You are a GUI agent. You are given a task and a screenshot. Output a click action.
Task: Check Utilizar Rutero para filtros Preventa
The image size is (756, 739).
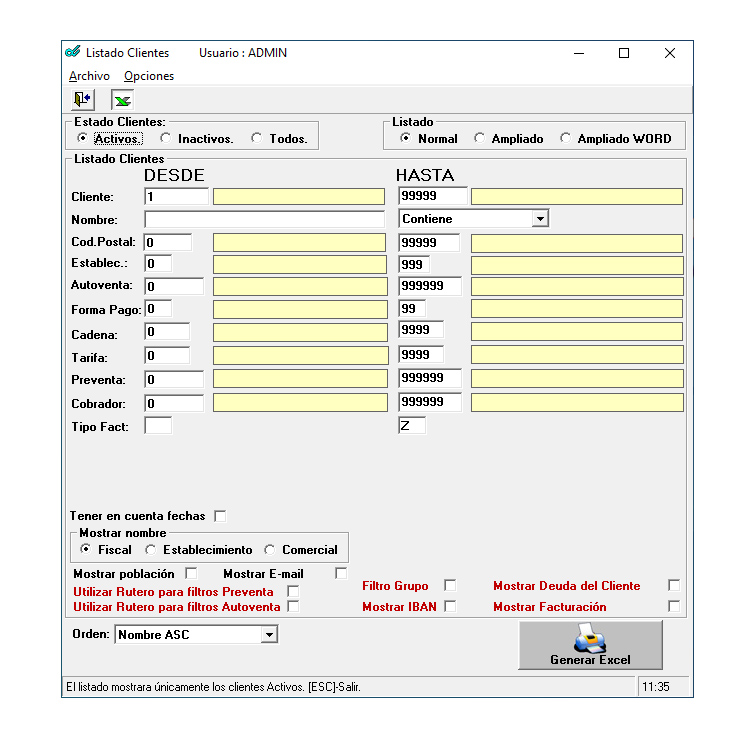(293, 591)
